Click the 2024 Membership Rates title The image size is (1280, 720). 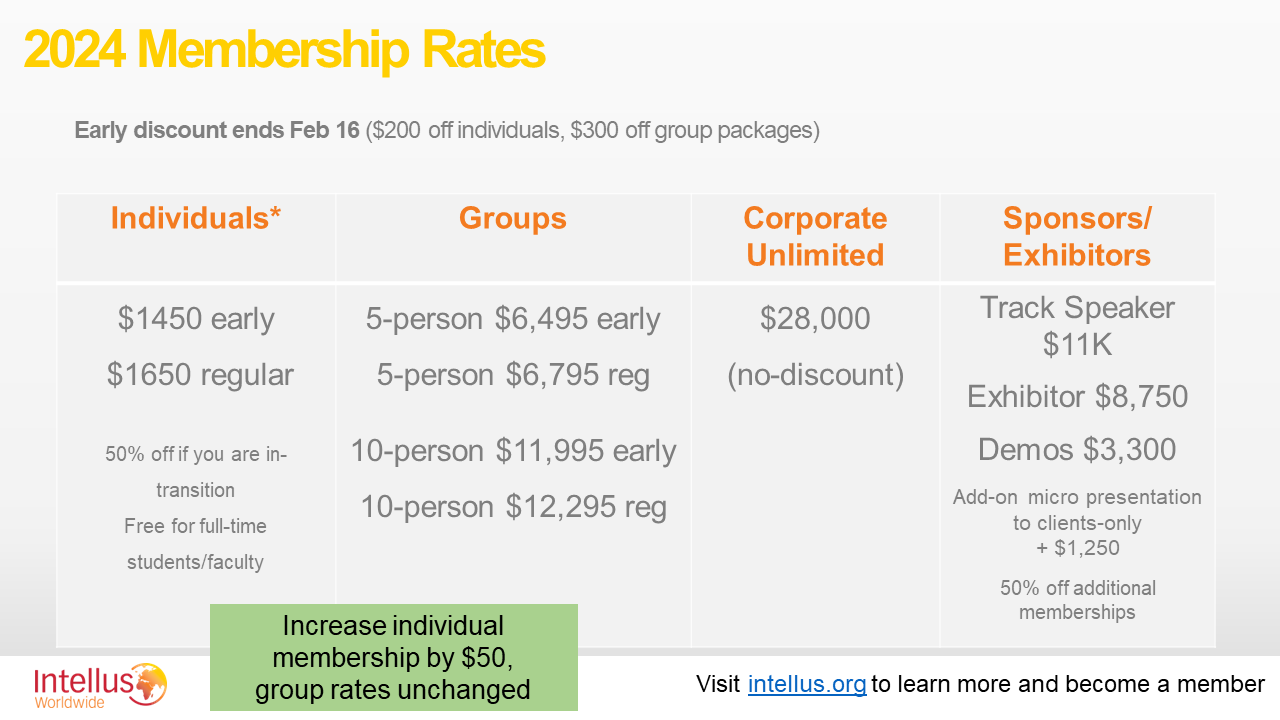coord(285,50)
